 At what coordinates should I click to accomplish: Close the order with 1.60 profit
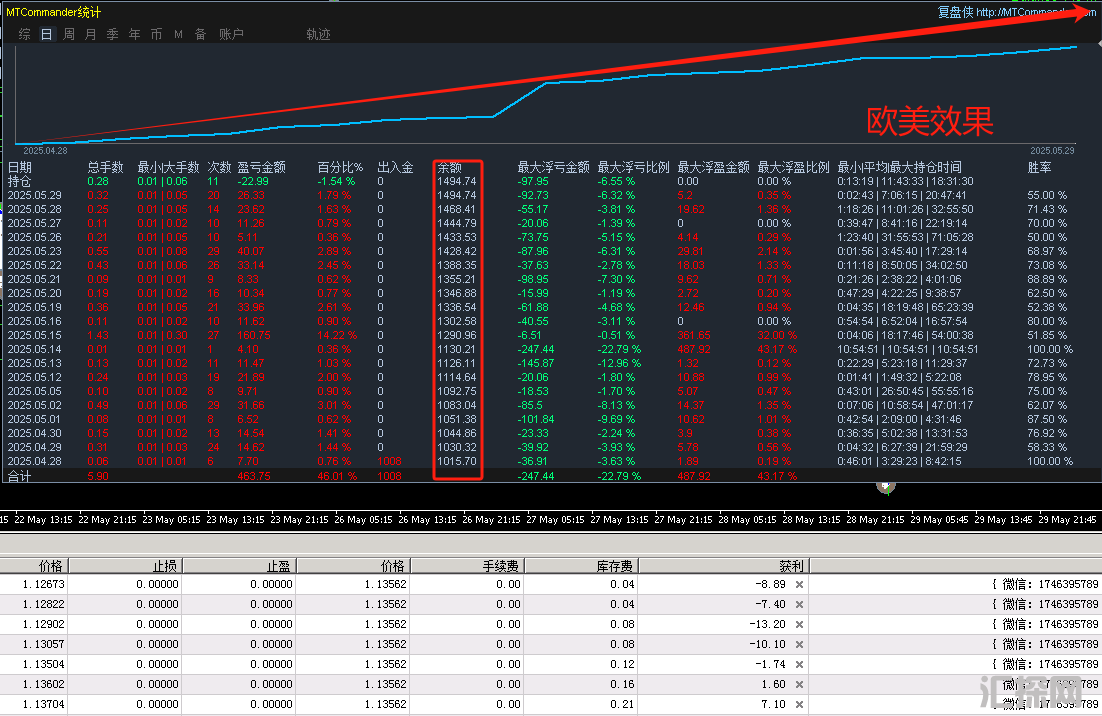(x=799, y=684)
